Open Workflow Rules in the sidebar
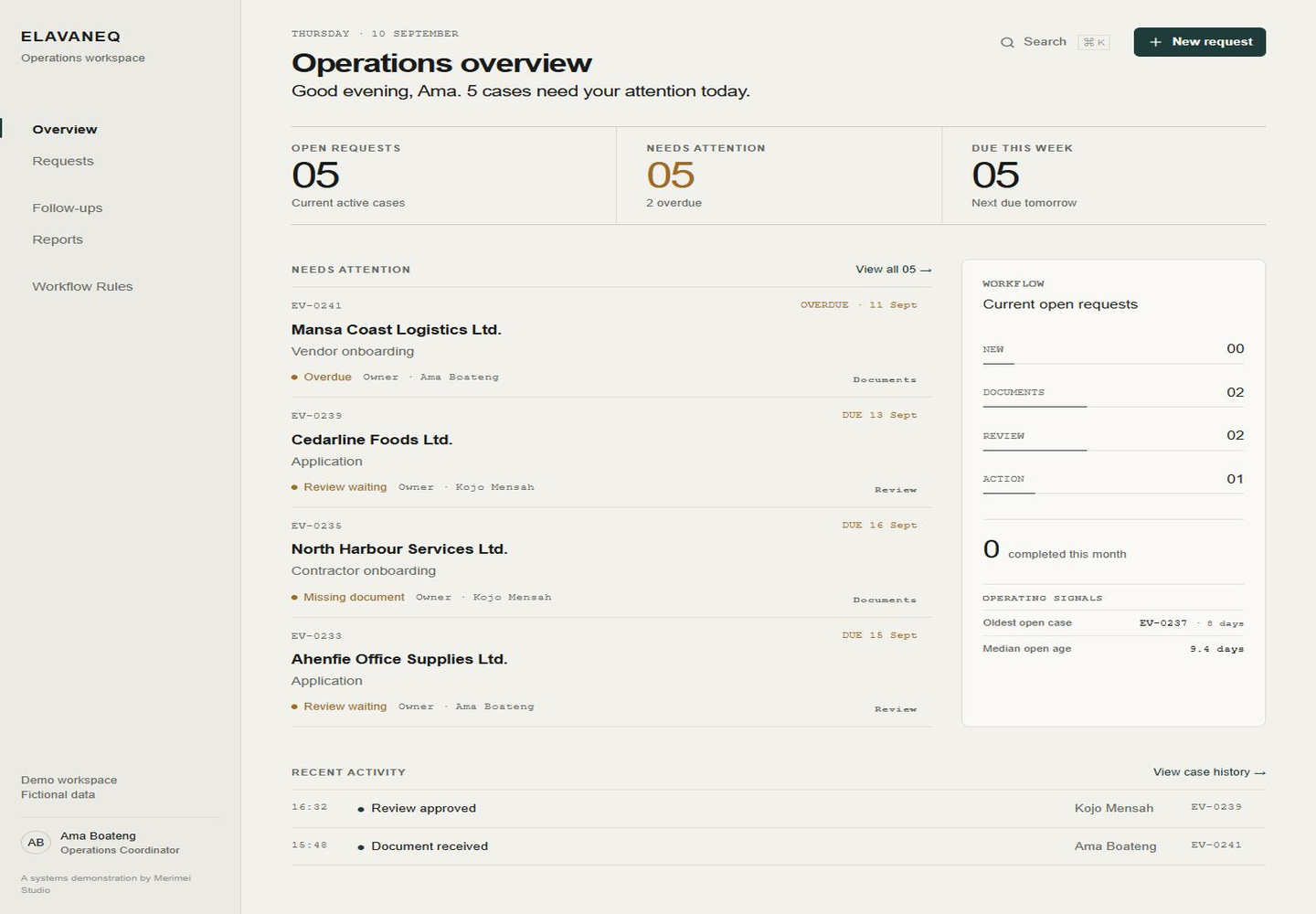The image size is (1316, 914). tap(82, 287)
